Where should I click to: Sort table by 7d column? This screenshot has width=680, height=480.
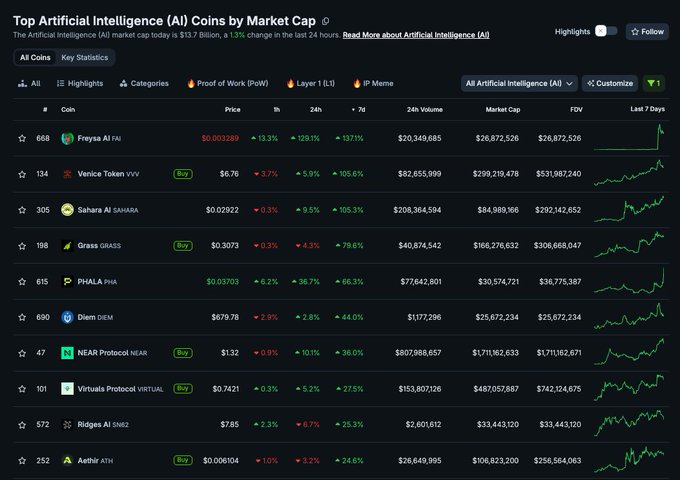pyautogui.click(x=357, y=109)
